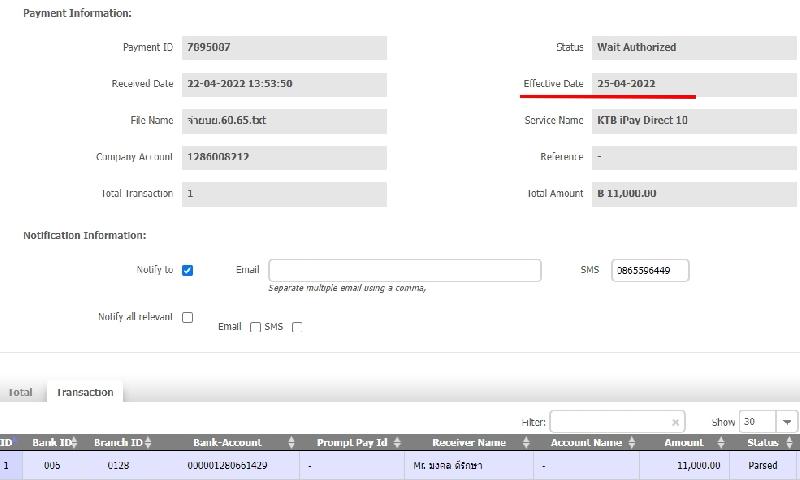
Task: Clear the Filter box with the x icon
Action: click(x=676, y=422)
